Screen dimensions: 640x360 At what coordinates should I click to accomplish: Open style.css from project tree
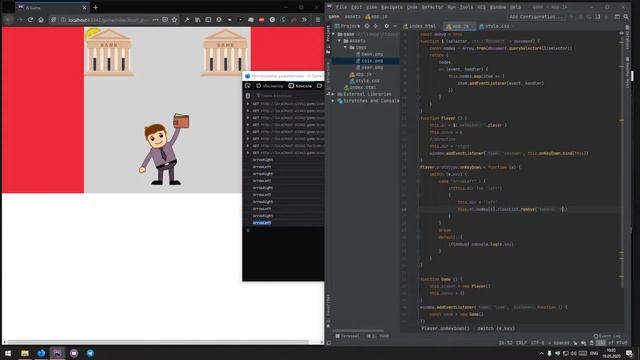pyautogui.click(x=364, y=81)
